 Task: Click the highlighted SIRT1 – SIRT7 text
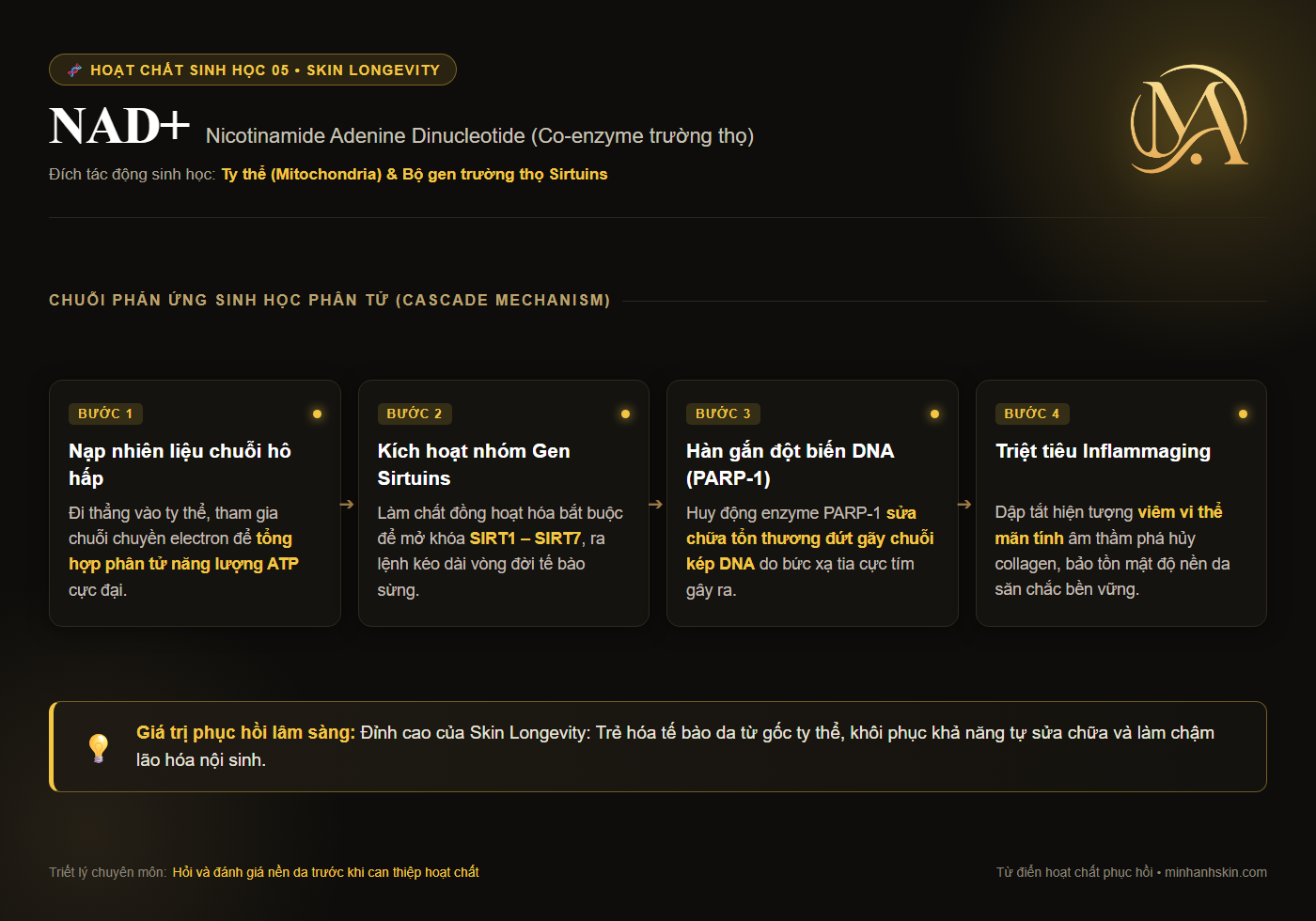point(525,539)
